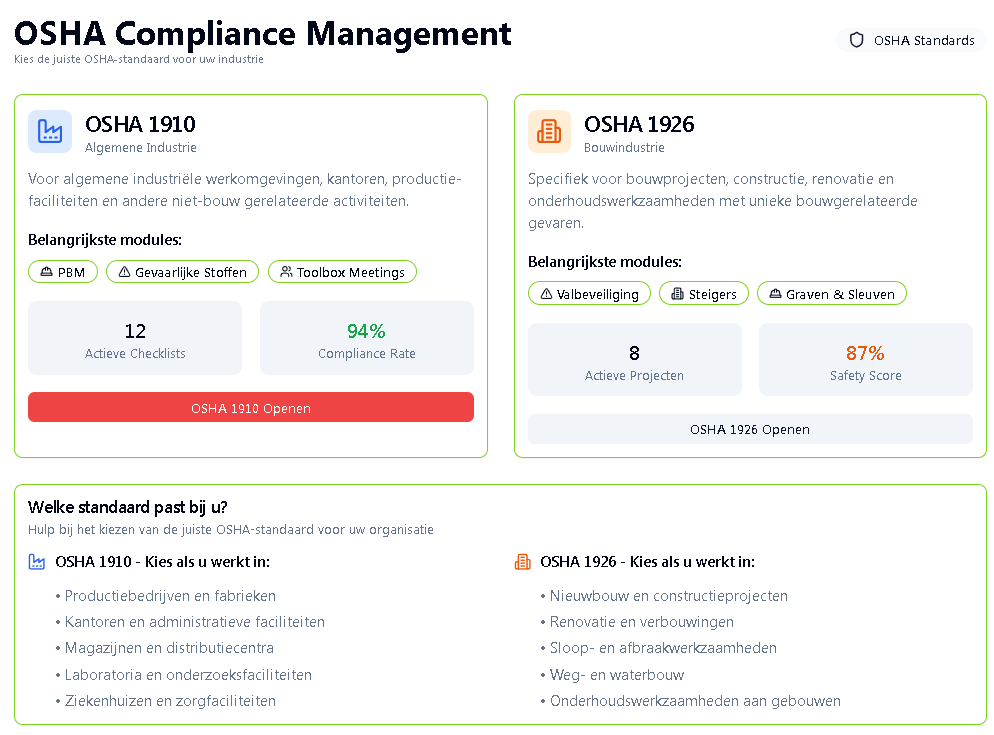Screen dimensions: 994x735
Task: Click the OSHA 1910 description paragraph
Action: [245, 190]
